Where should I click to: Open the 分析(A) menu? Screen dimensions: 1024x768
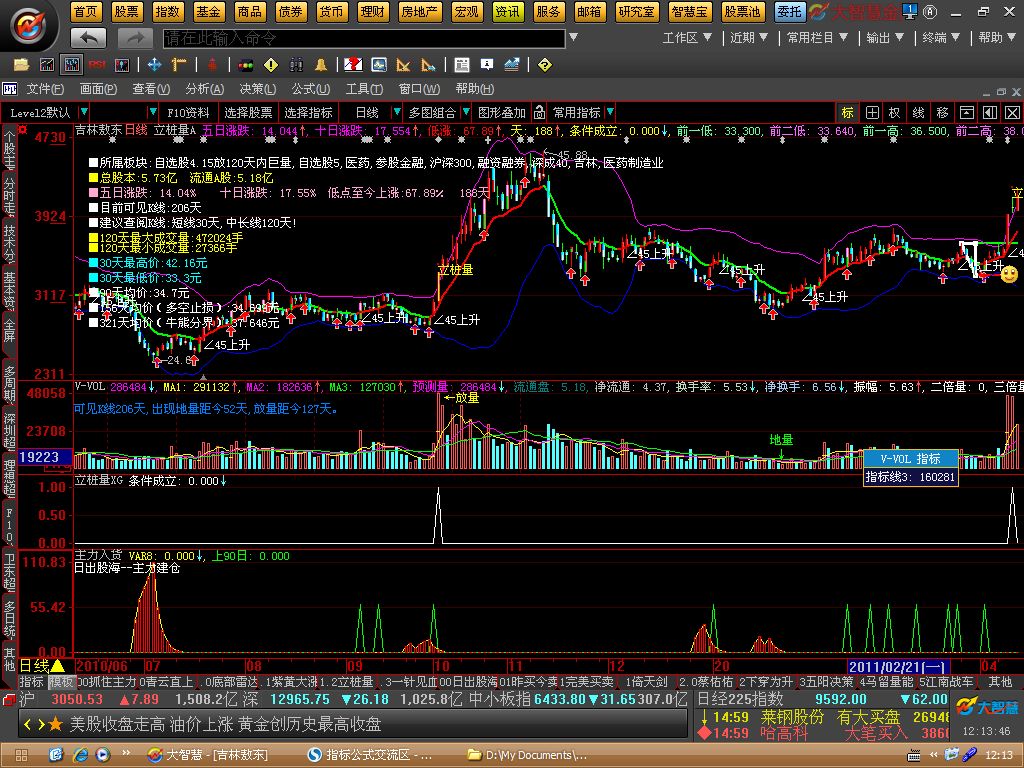pyautogui.click(x=204, y=89)
